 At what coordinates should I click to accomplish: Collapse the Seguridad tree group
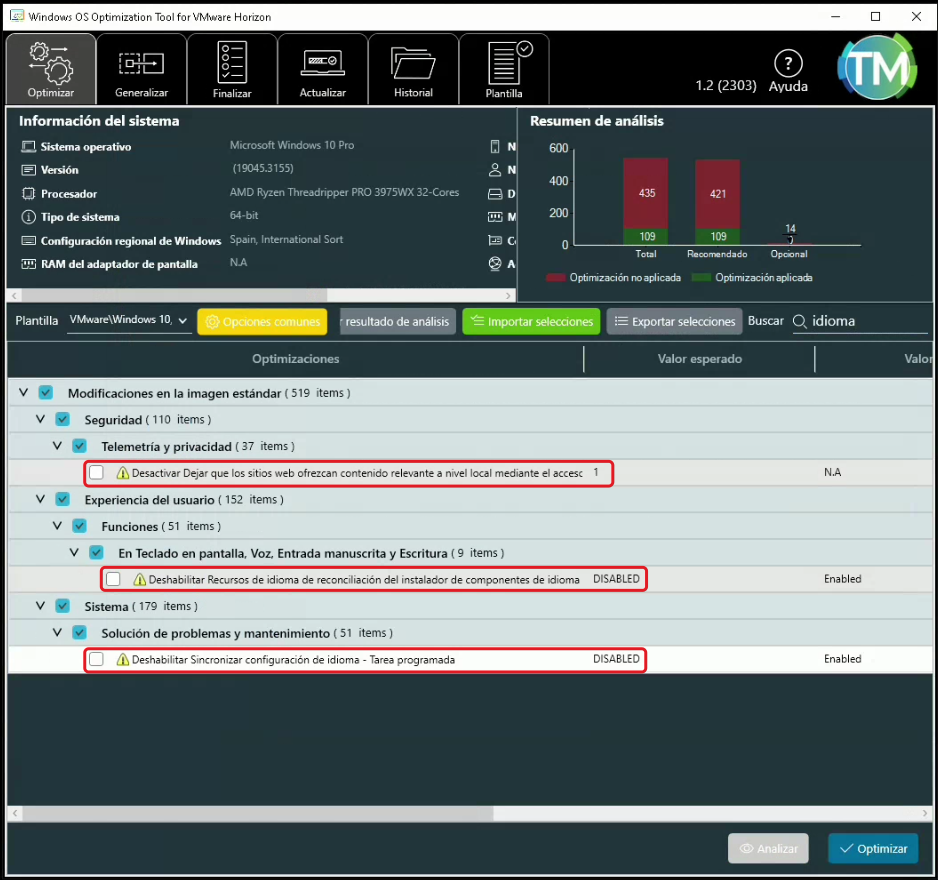pos(41,420)
